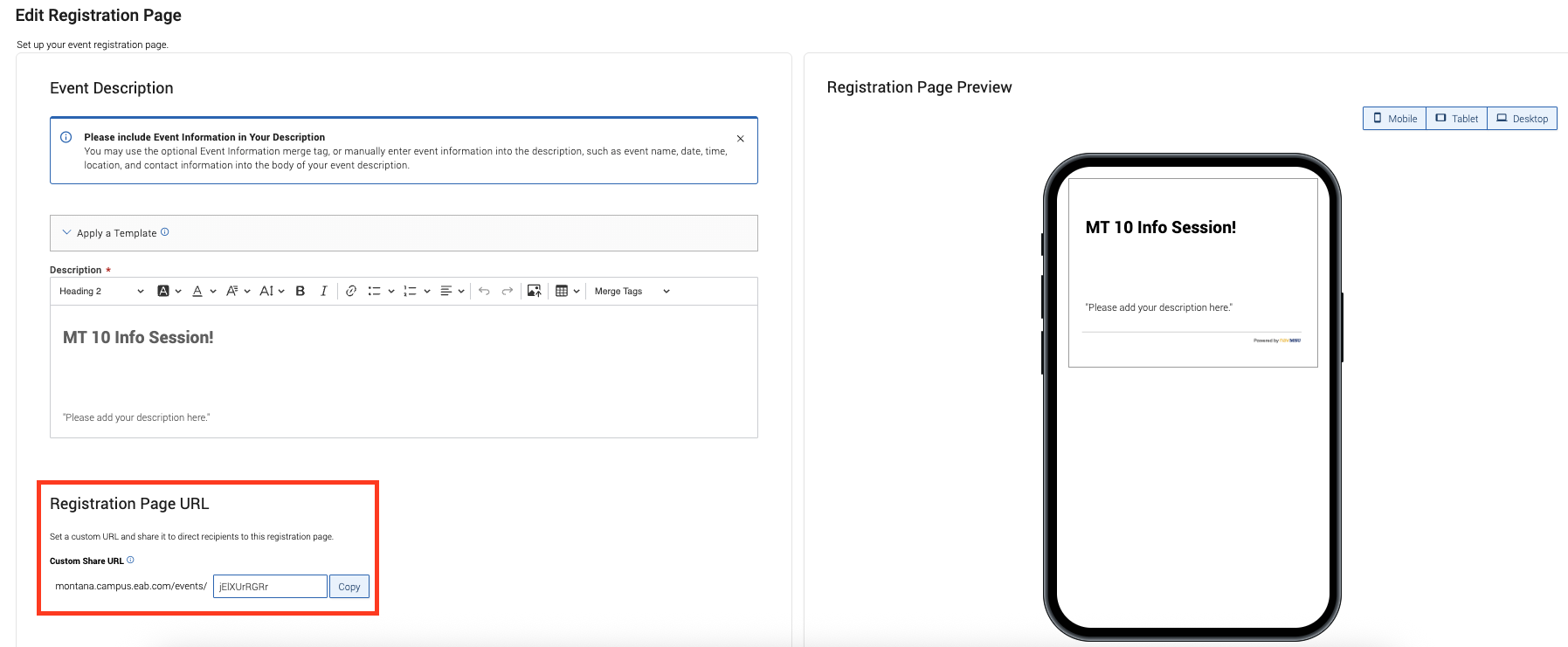Click the 'Edit Registration Page' title
The height and width of the screenshot is (647, 1568).
pyautogui.click(x=99, y=15)
